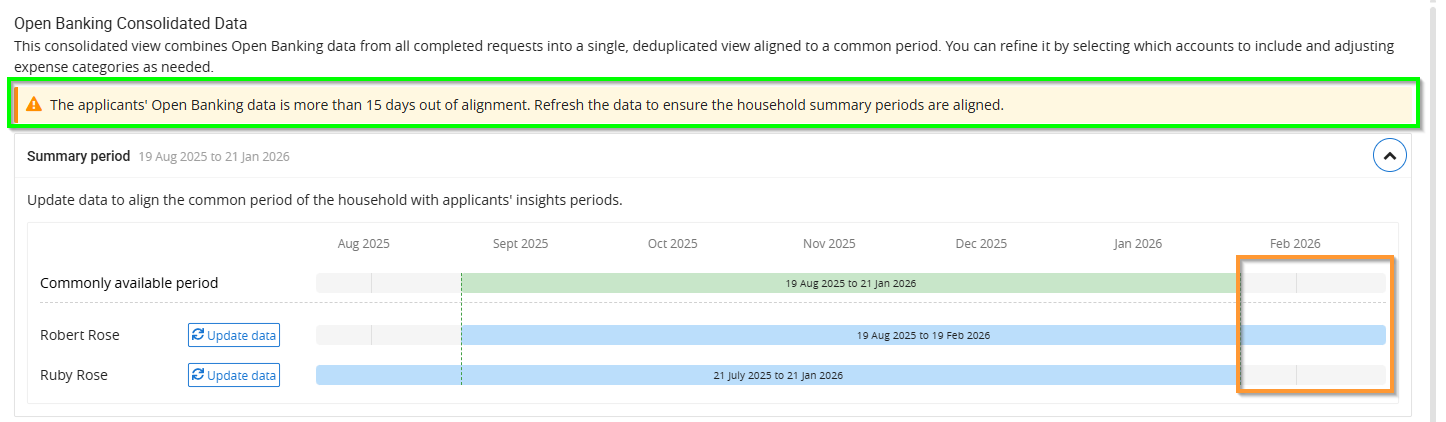Viewport: 1446px width, 422px height.
Task: Click Update data text for Robert Rose
Action: [x=241, y=336]
